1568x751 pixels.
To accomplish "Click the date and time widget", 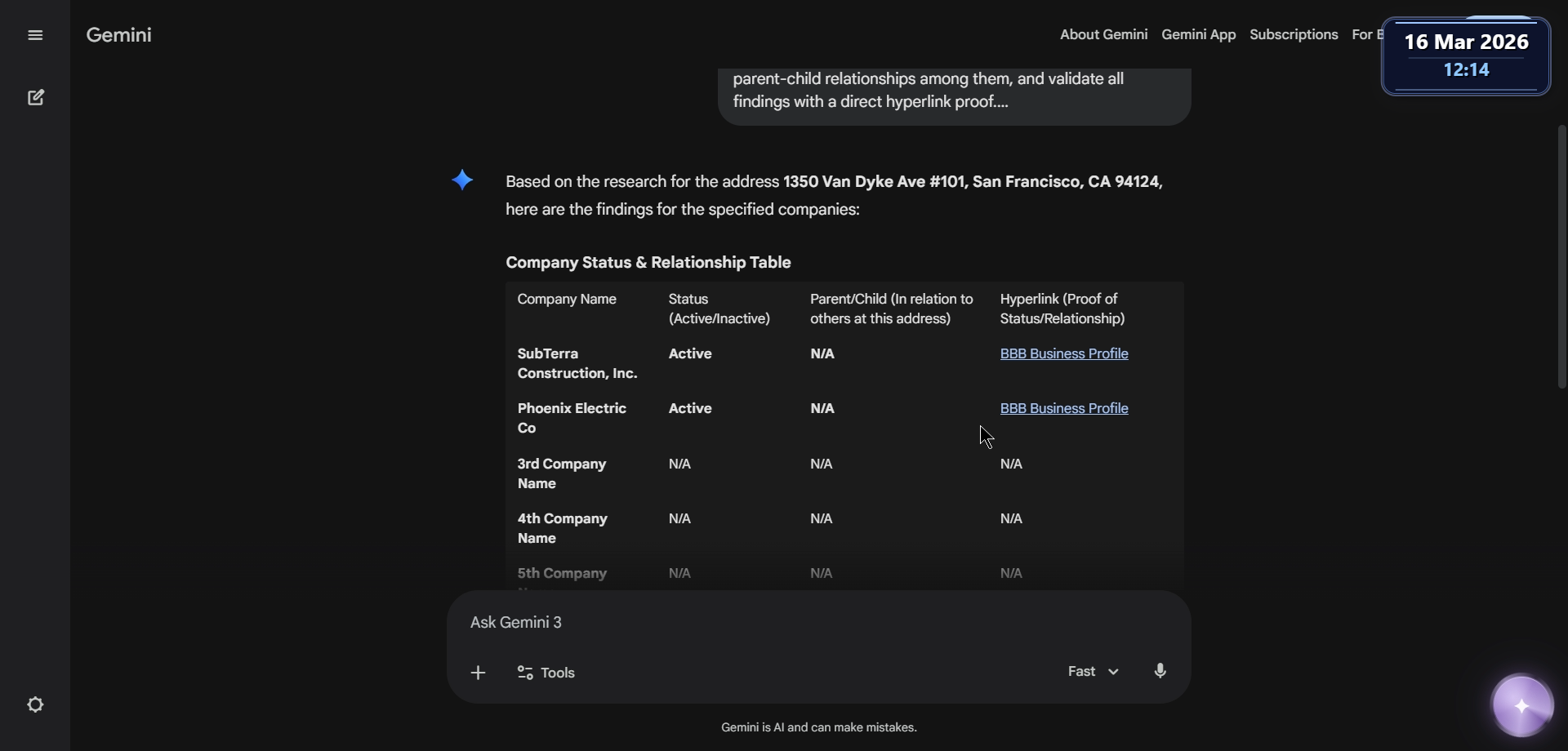I will tap(1466, 56).
